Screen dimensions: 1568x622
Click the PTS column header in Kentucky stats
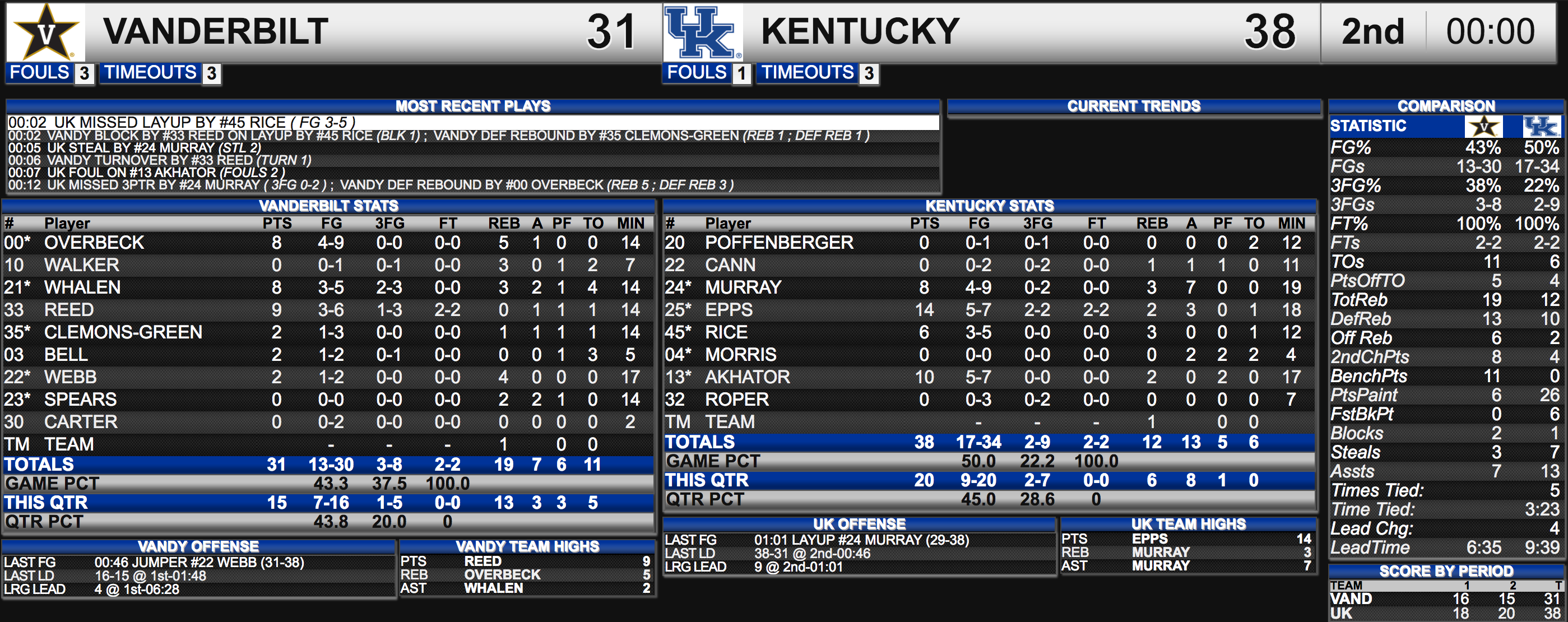924,224
